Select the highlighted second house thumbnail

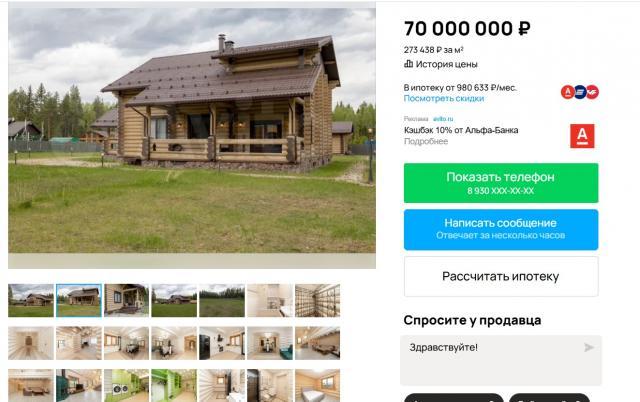[79, 300]
